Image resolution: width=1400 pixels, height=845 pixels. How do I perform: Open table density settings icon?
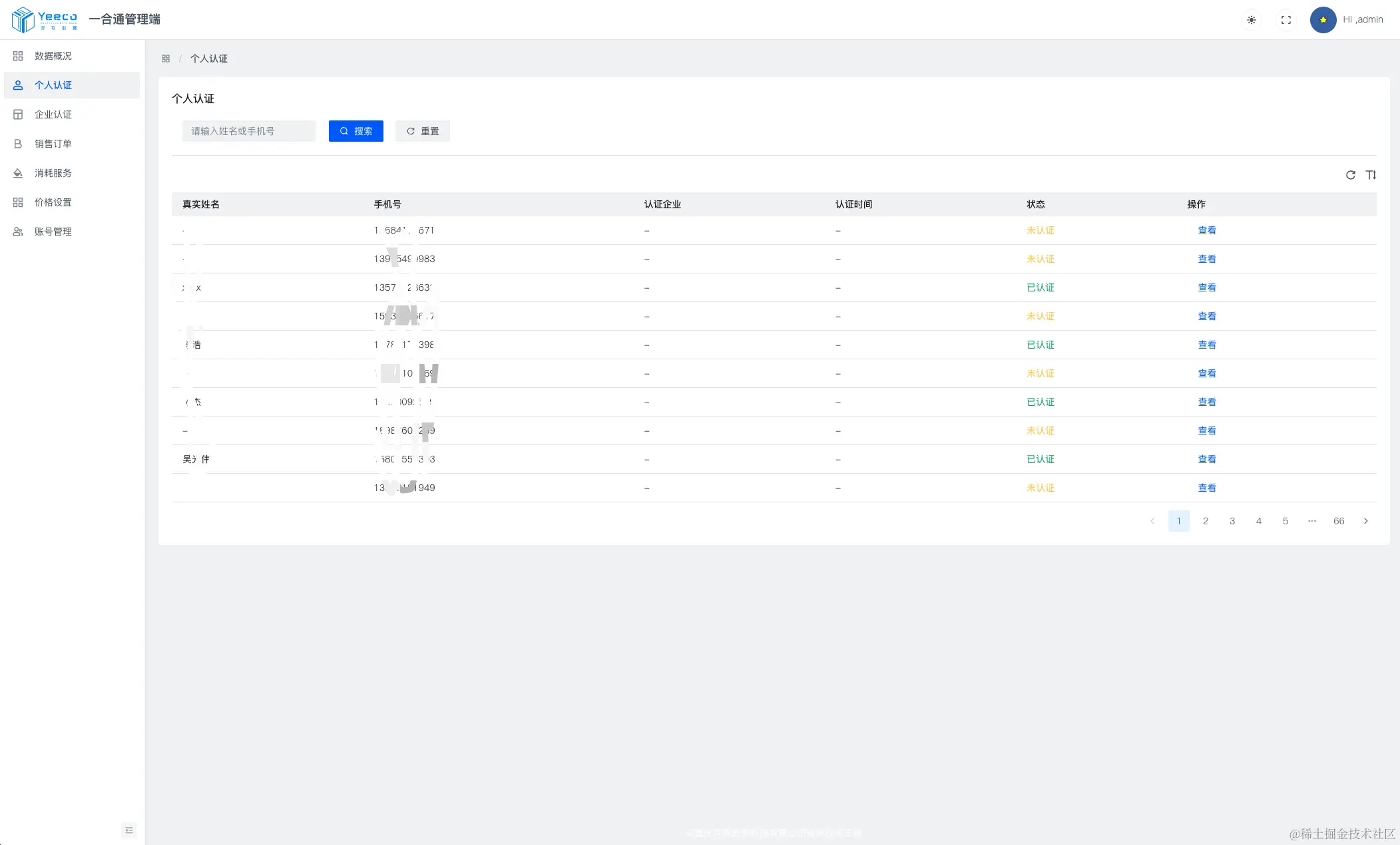pyautogui.click(x=1371, y=175)
